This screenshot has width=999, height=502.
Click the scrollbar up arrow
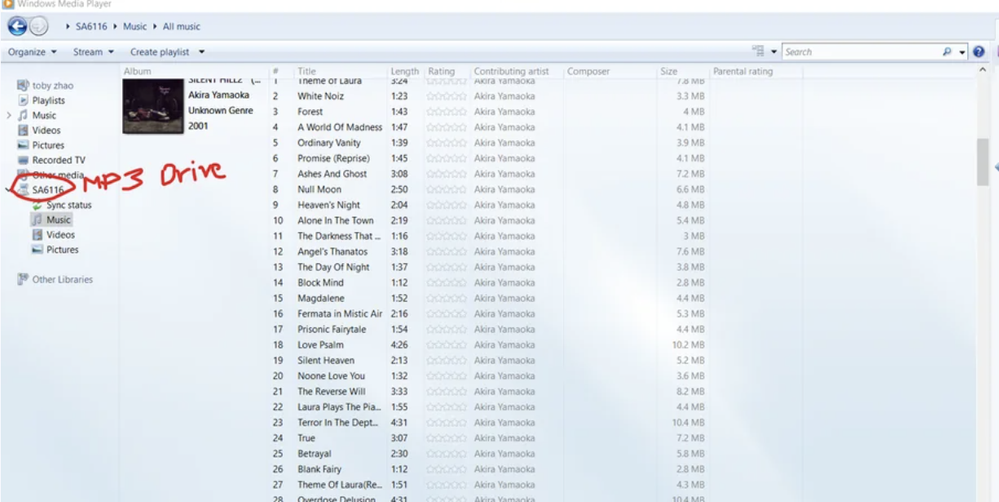tap(982, 69)
